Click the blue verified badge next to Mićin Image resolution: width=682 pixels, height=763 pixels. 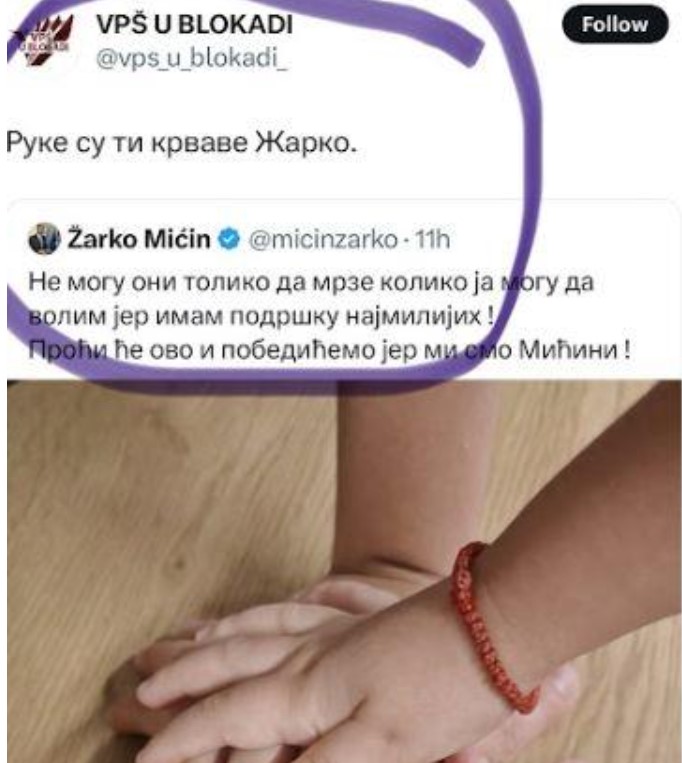(229, 239)
